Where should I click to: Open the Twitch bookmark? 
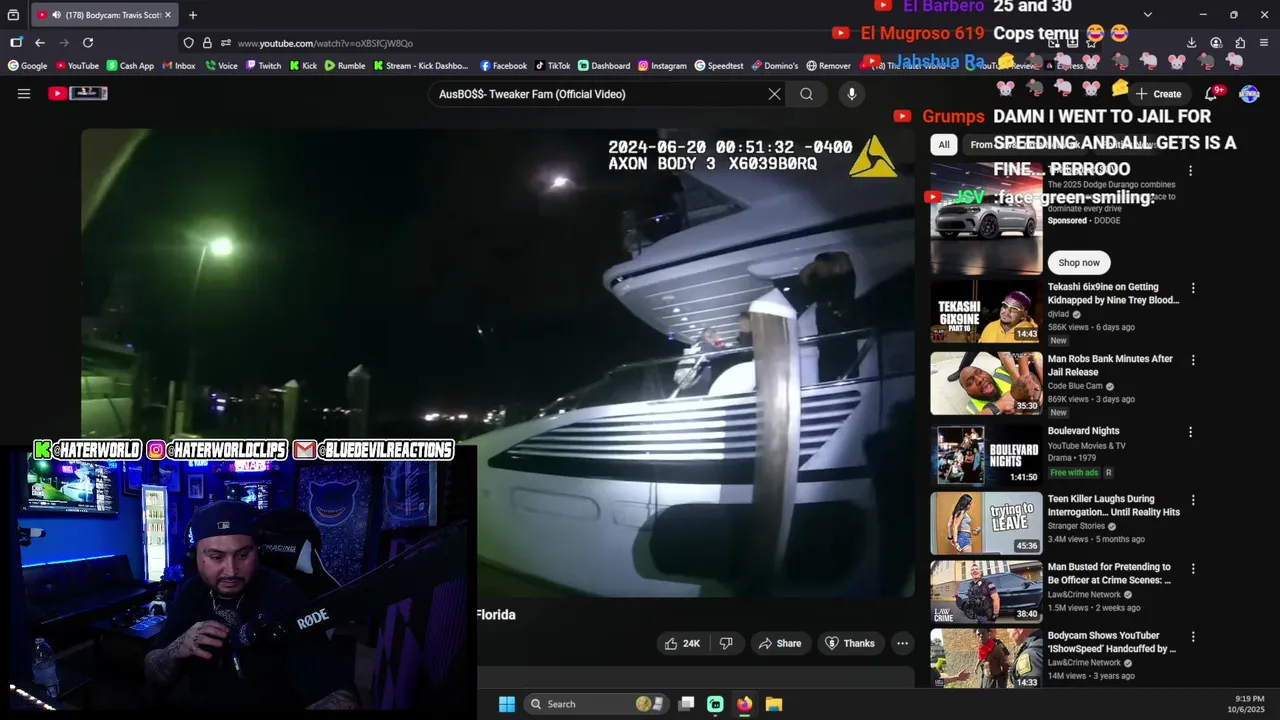click(263, 66)
